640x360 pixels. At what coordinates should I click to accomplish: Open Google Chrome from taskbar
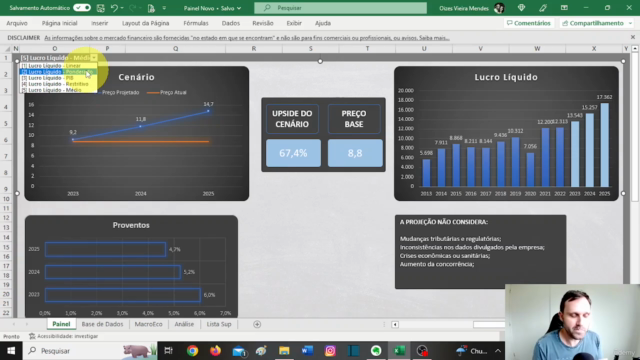tap(192, 351)
